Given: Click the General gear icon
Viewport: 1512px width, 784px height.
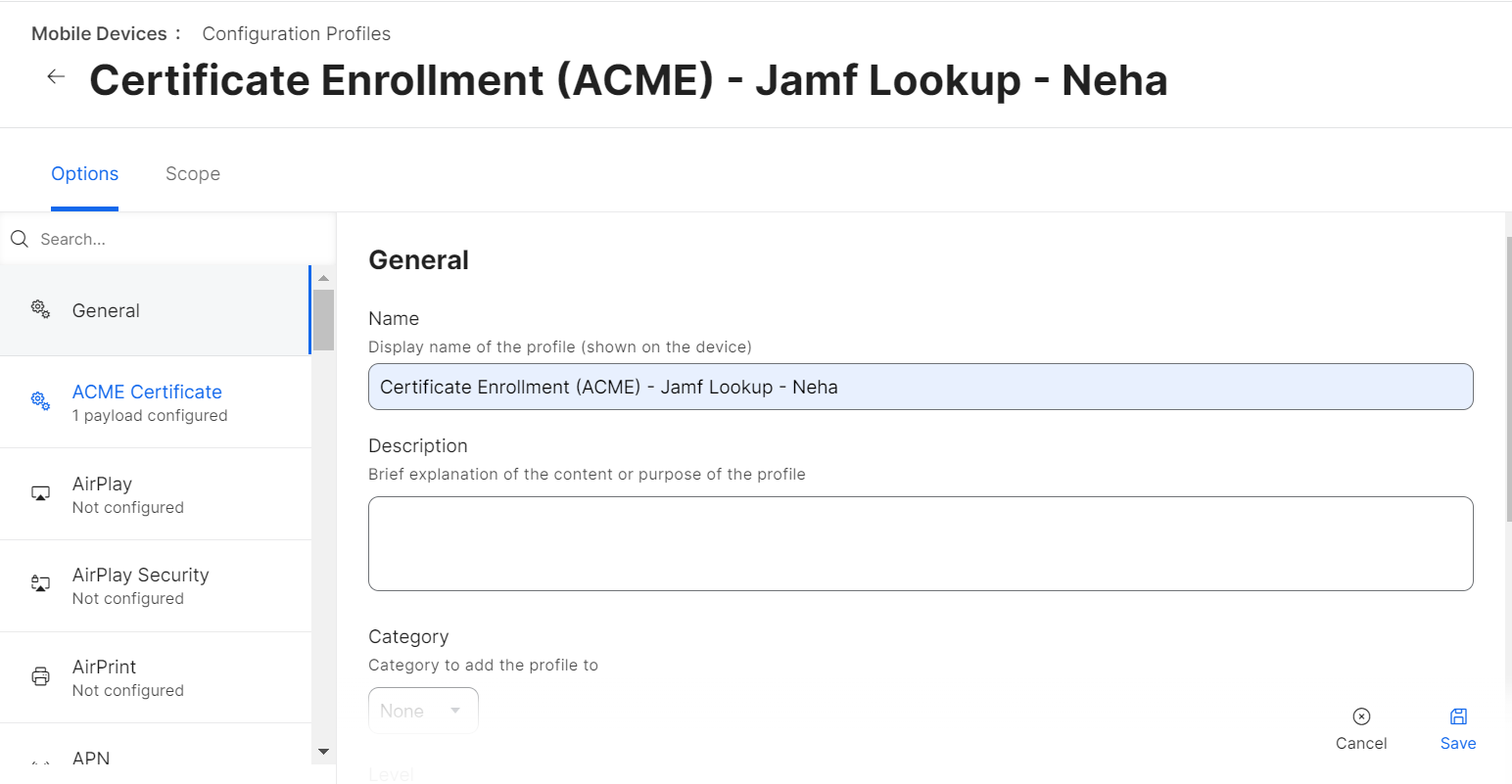Looking at the screenshot, I should coord(40,310).
